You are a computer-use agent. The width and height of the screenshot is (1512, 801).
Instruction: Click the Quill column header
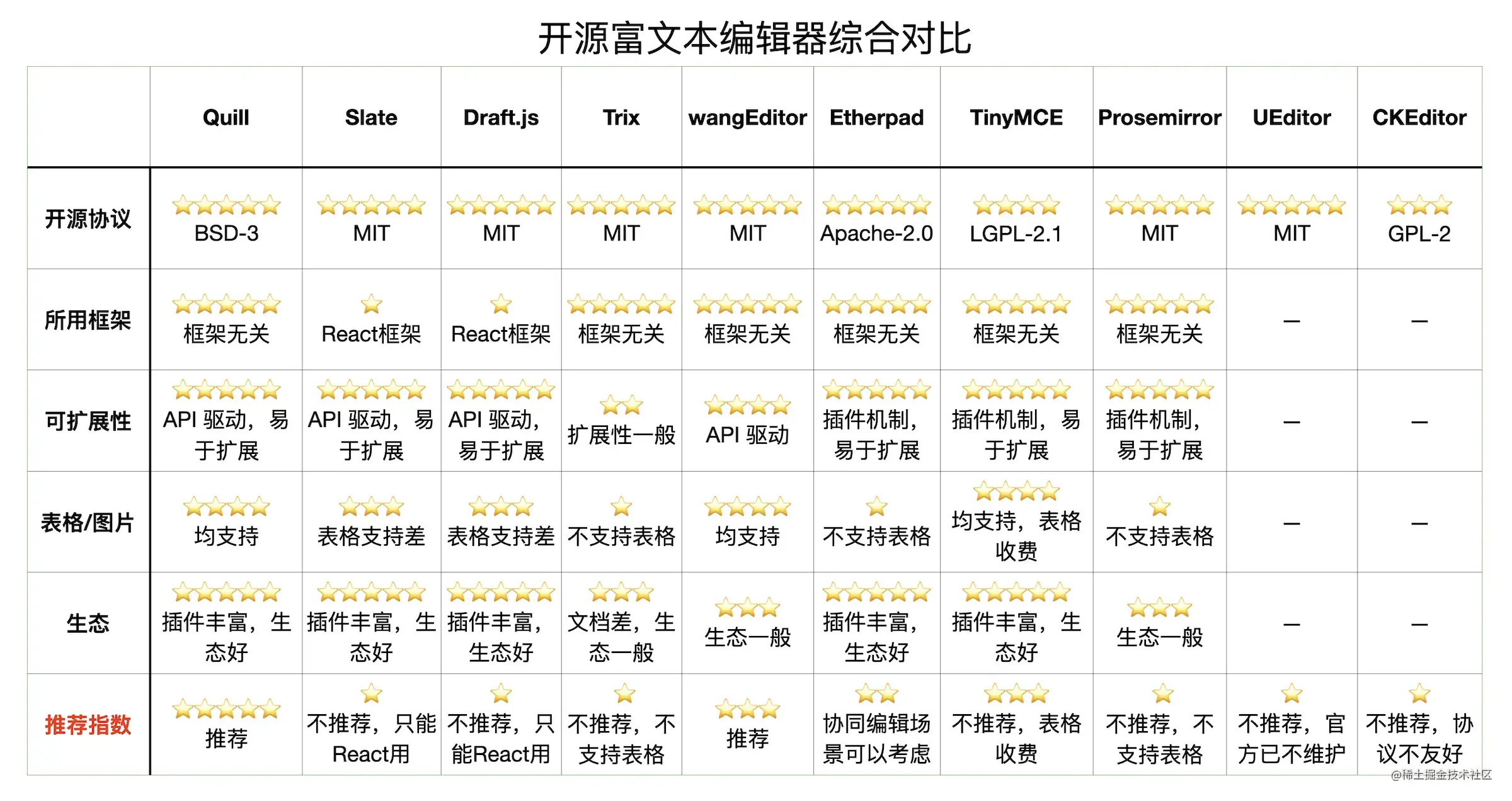click(226, 118)
